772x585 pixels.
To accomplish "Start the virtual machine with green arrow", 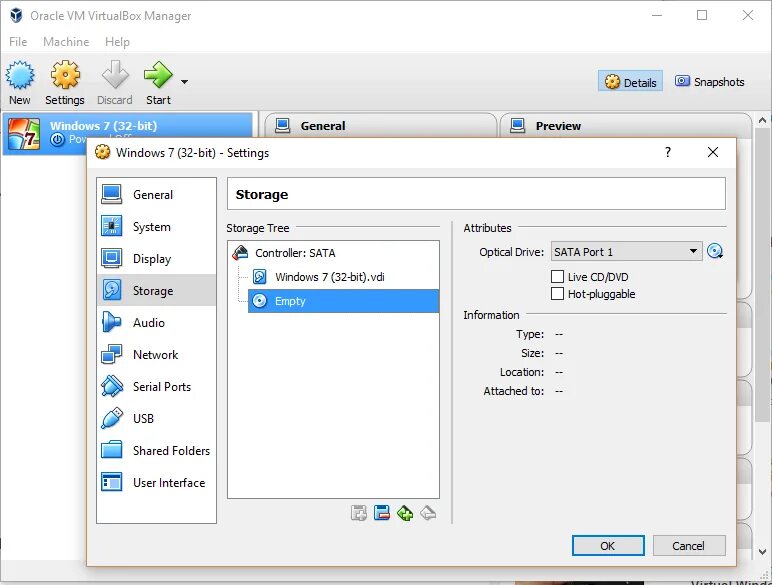I will 159,82.
